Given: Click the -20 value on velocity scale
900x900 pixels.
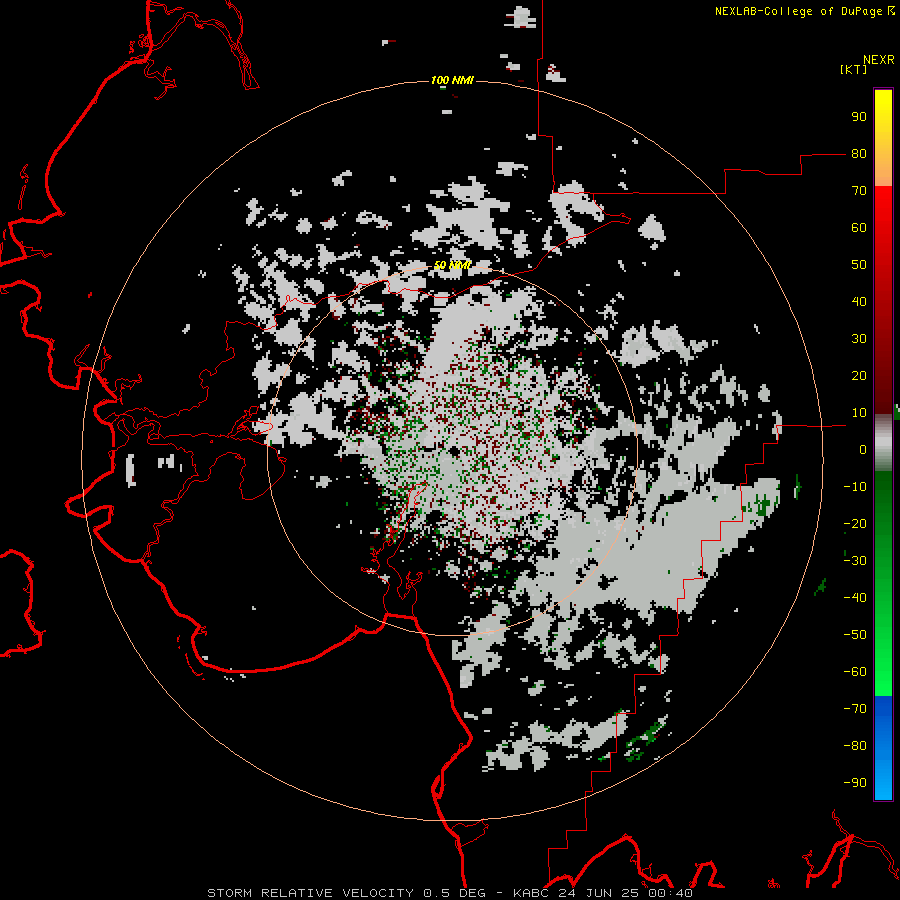Looking at the screenshot, I should click(x=855, y=524).
